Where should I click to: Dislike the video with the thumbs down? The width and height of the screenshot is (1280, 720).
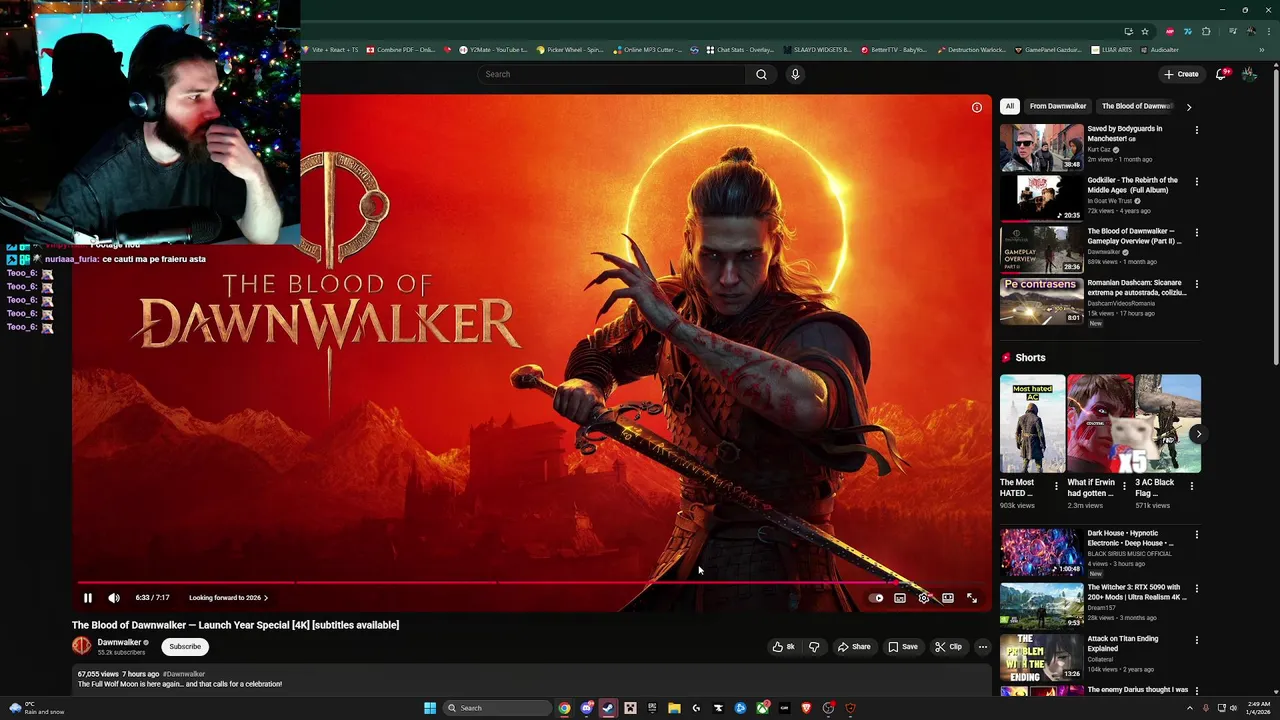[814, 647]
